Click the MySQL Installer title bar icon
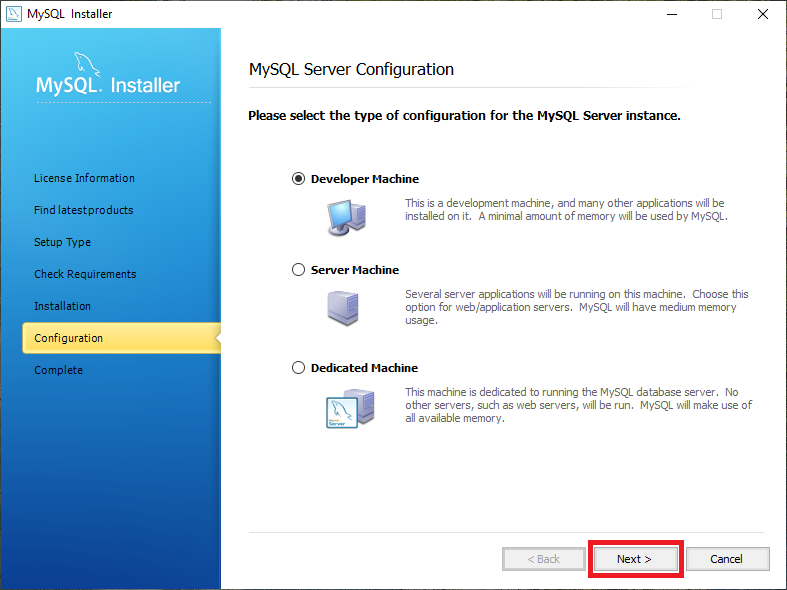Viewport: 787px width, 590px height. click(x=14, y=14)
